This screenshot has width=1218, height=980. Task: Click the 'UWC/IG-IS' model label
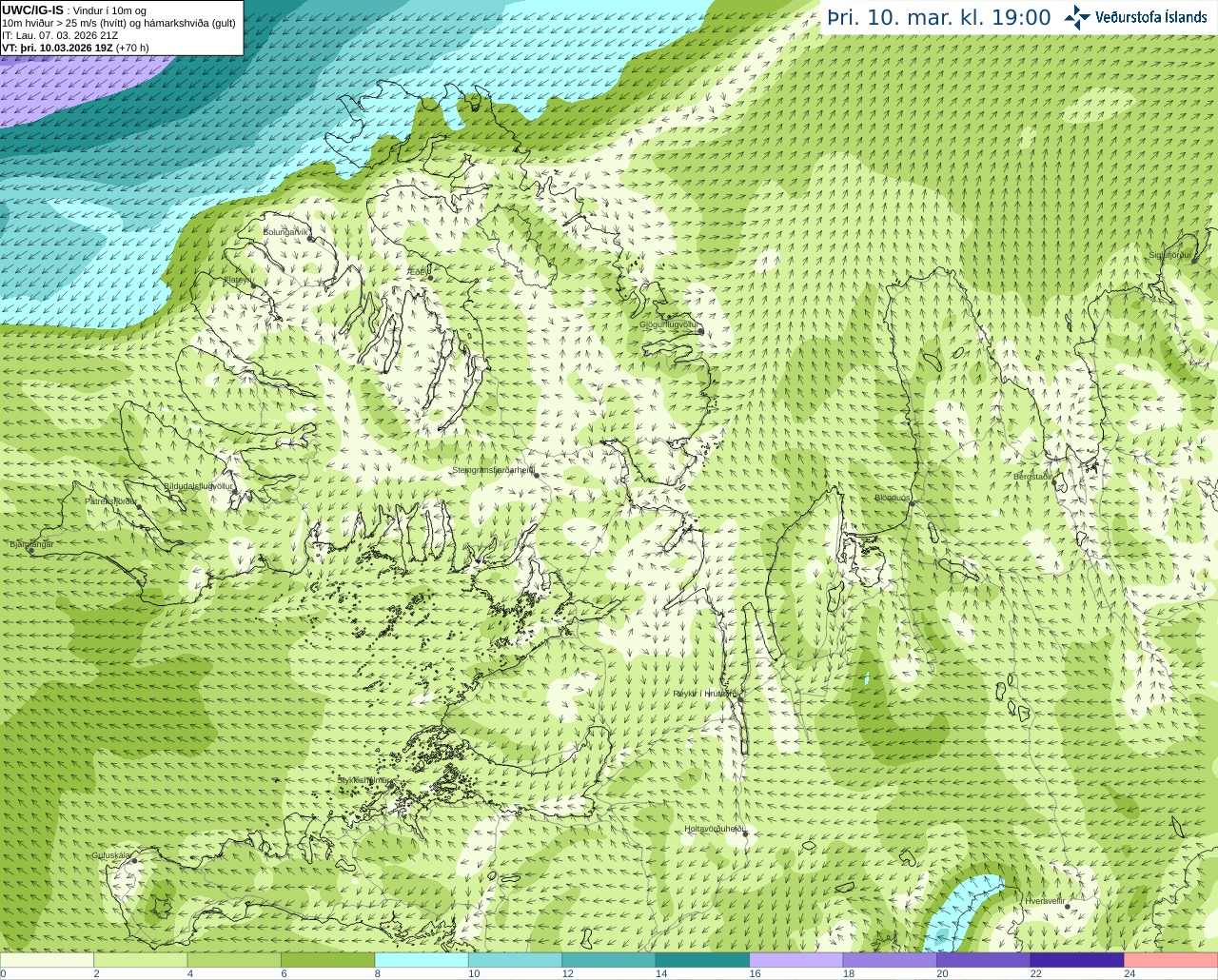pyautogui.click(x=32, y=10)
